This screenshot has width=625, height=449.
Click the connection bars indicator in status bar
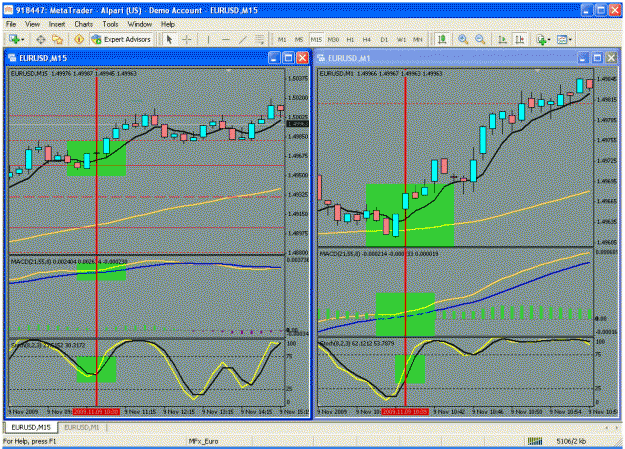[x=535, y=441]
